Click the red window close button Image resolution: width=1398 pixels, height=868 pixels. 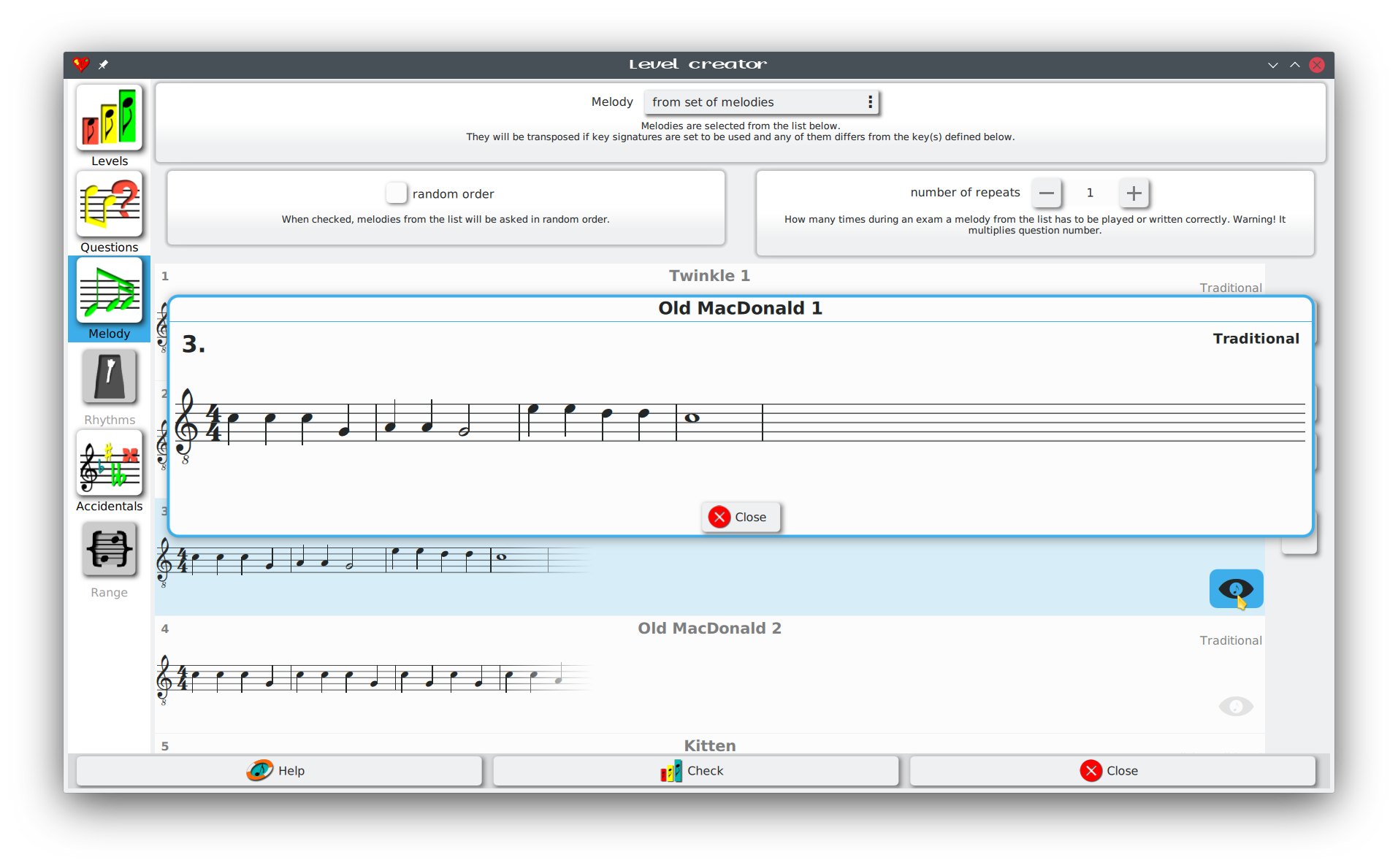click(x=1317, y=65)
